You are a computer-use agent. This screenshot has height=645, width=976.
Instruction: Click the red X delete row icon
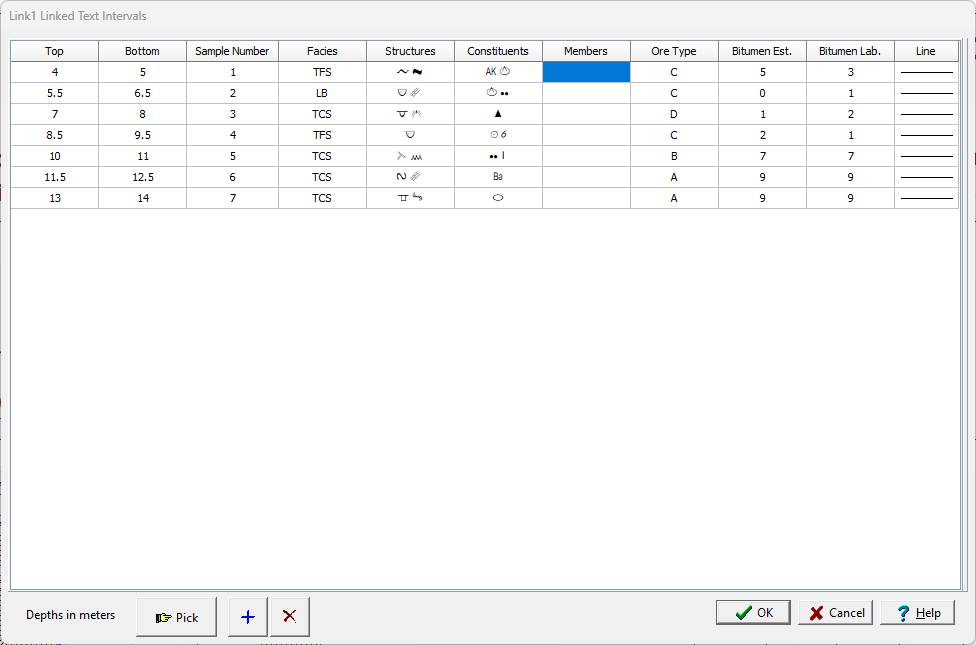coord(290,617)
